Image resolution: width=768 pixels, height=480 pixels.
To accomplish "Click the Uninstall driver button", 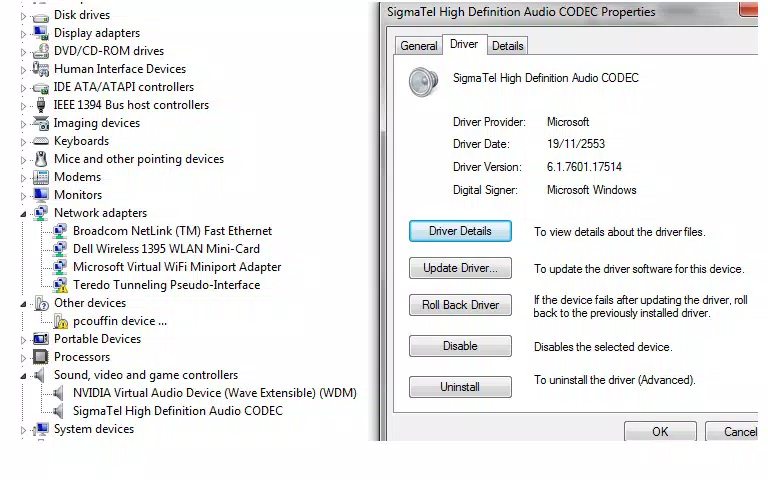I will tap(460, 387).
